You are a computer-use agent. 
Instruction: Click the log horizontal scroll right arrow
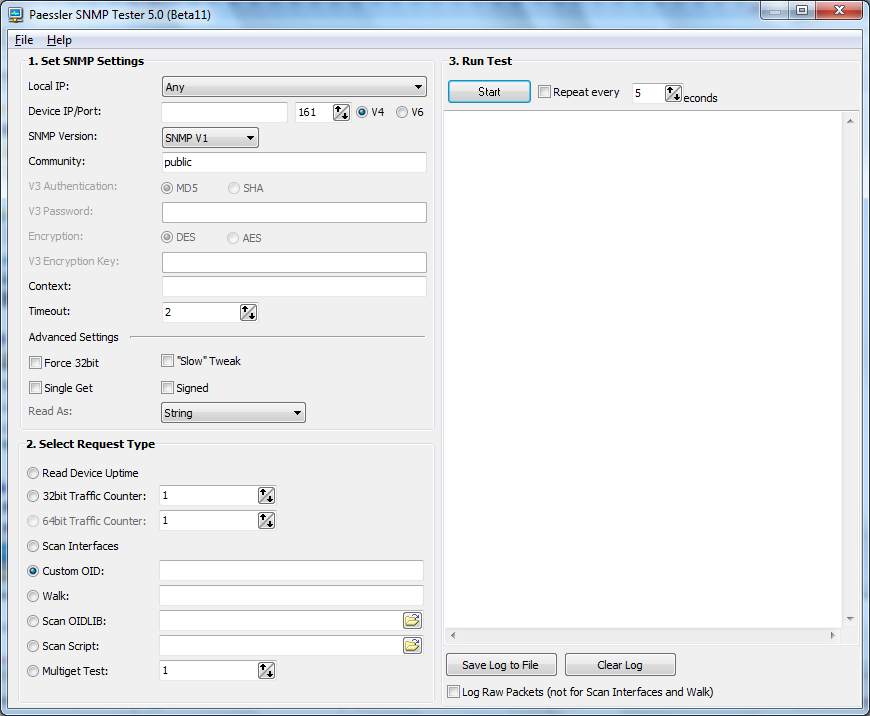[832, 635]
